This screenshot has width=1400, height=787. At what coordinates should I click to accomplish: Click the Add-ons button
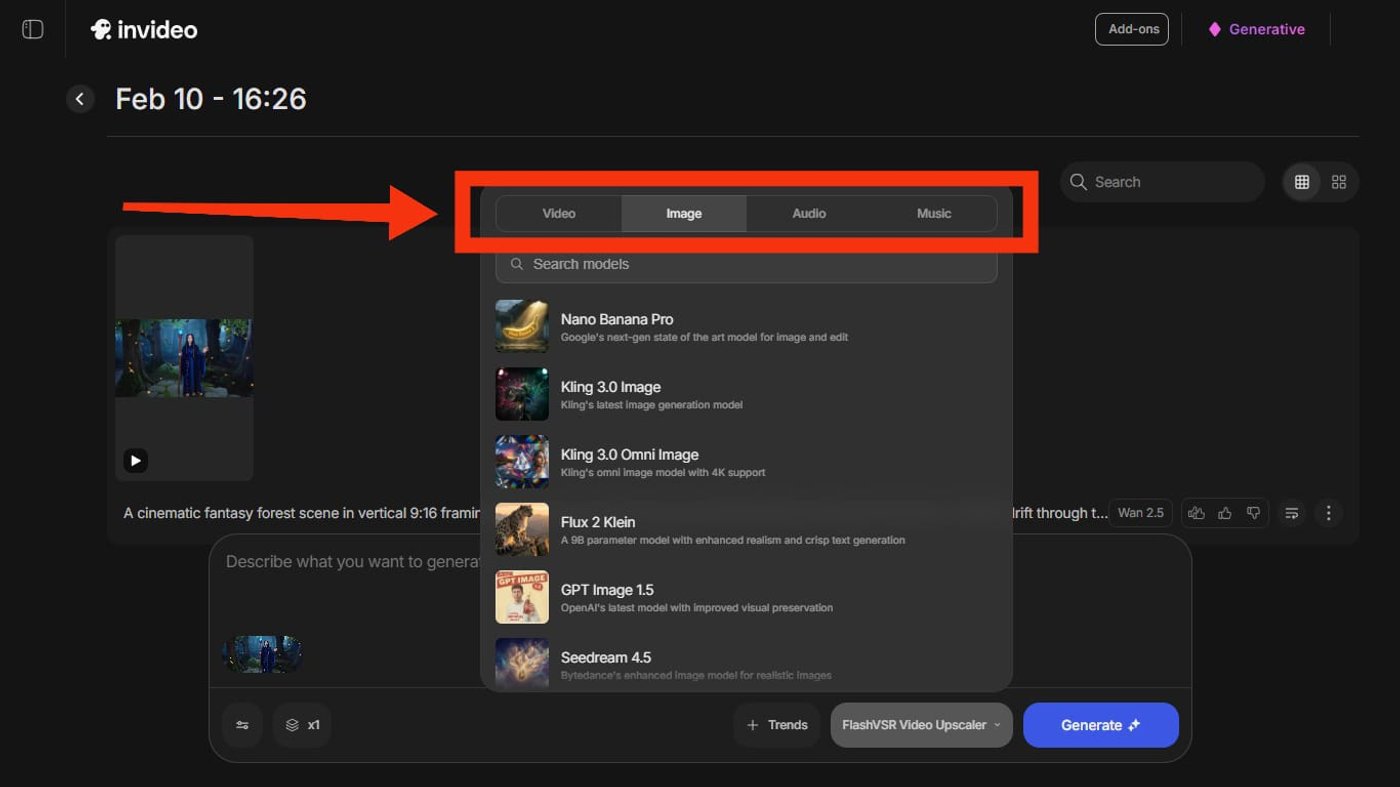tap(1132, 29)
